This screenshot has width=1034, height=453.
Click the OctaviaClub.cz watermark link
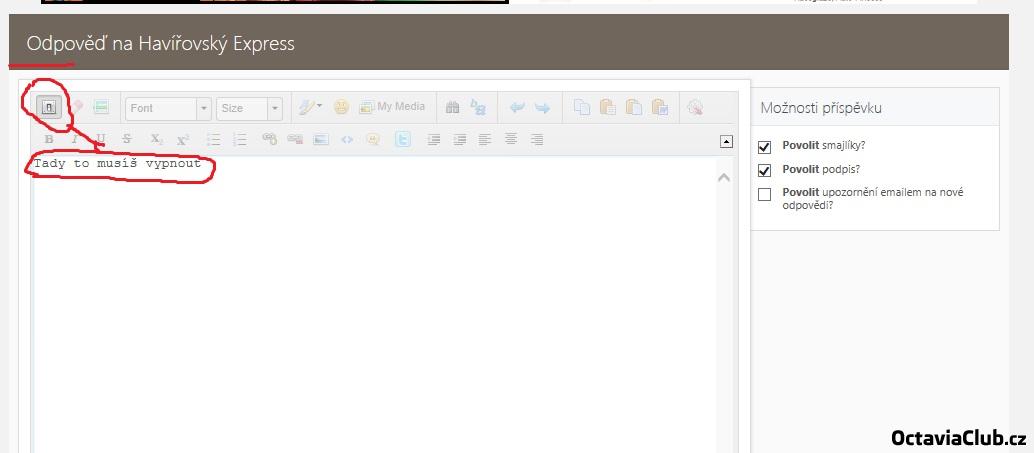[x=958, y=438]
